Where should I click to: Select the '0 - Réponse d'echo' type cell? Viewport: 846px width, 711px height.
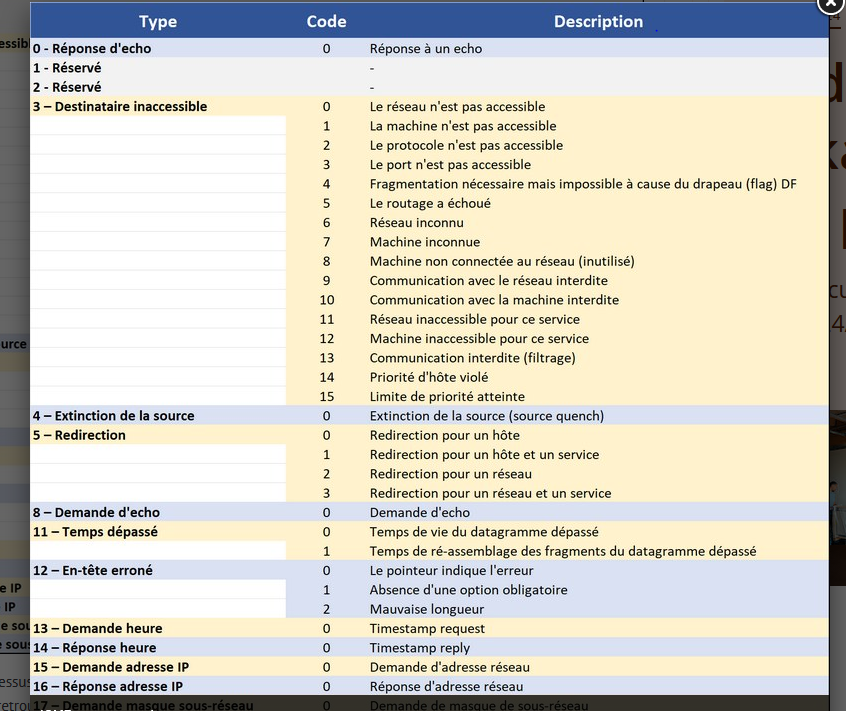click(x=92, y=48)
